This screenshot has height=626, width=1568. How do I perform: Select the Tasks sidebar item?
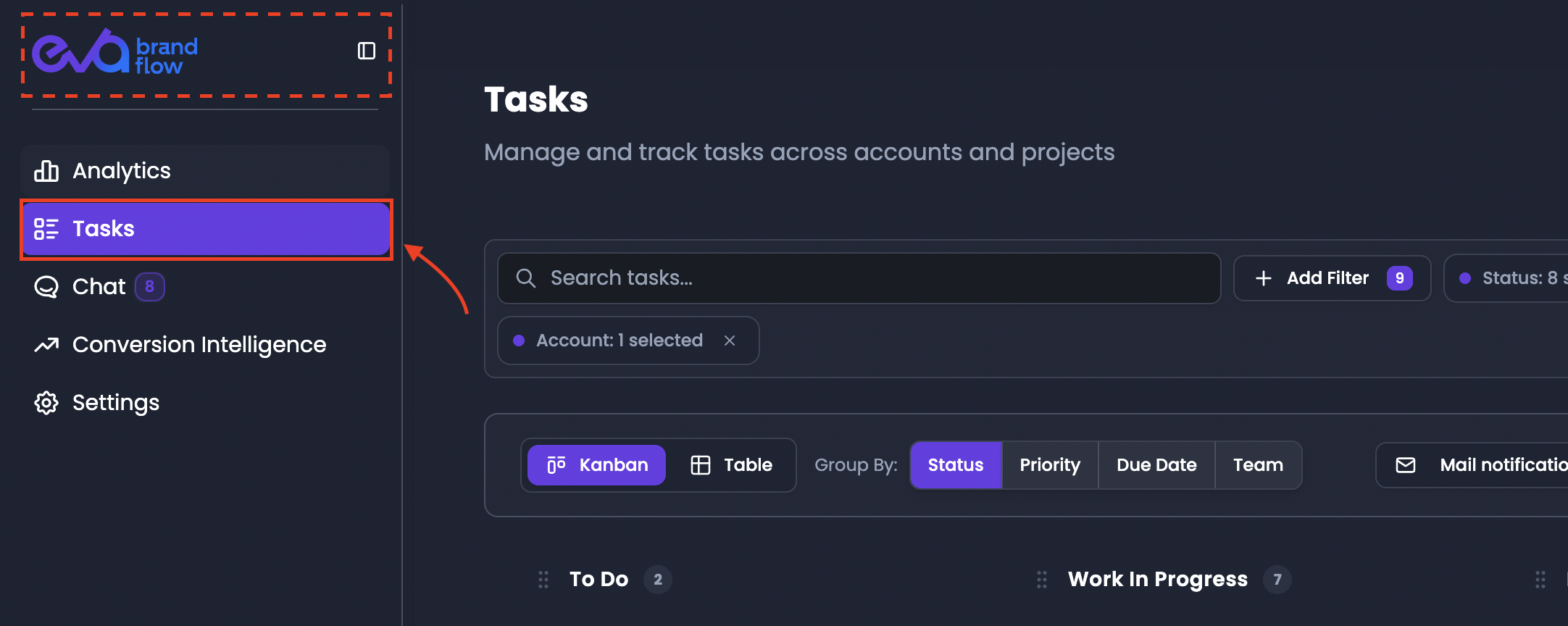click(x=205, y=229)
